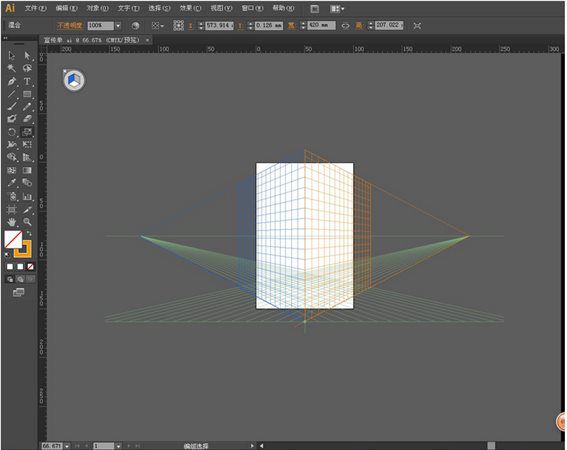Click the orange 不透明度 opacity link
The height and width of the screenshot is (450, 567).
69,26
